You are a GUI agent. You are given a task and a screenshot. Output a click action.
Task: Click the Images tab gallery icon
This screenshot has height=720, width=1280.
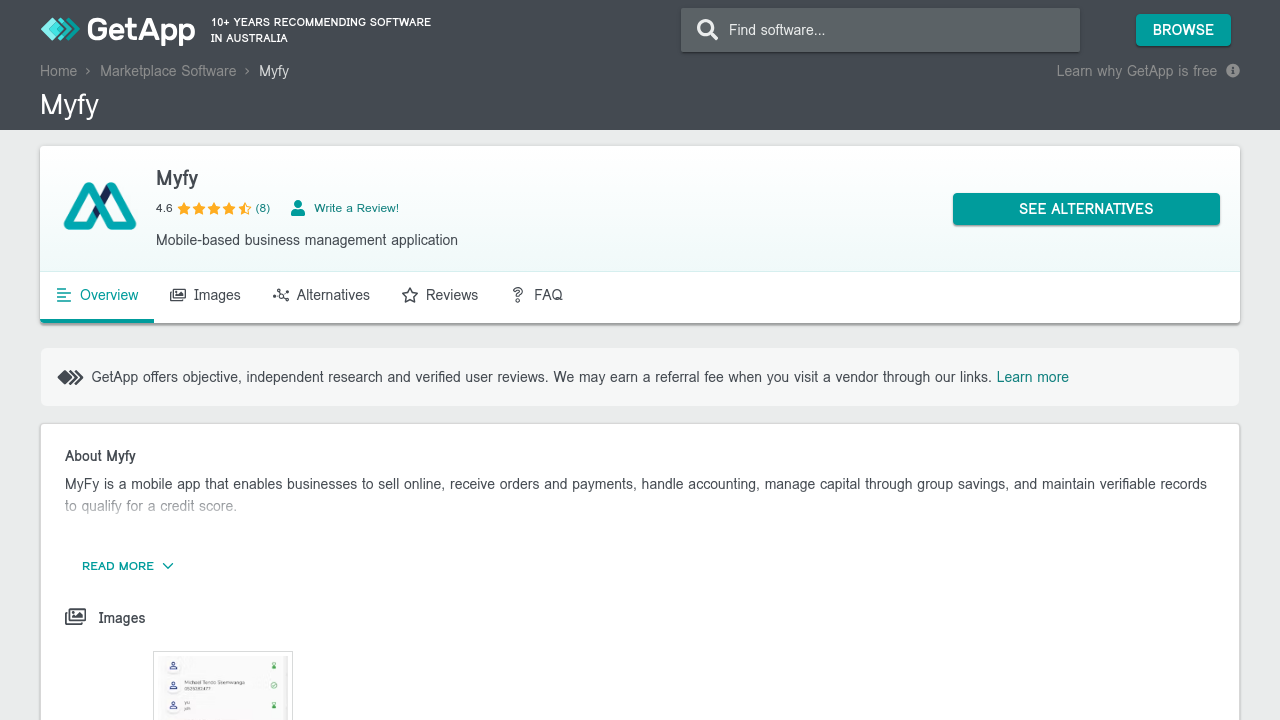(178, 295)
